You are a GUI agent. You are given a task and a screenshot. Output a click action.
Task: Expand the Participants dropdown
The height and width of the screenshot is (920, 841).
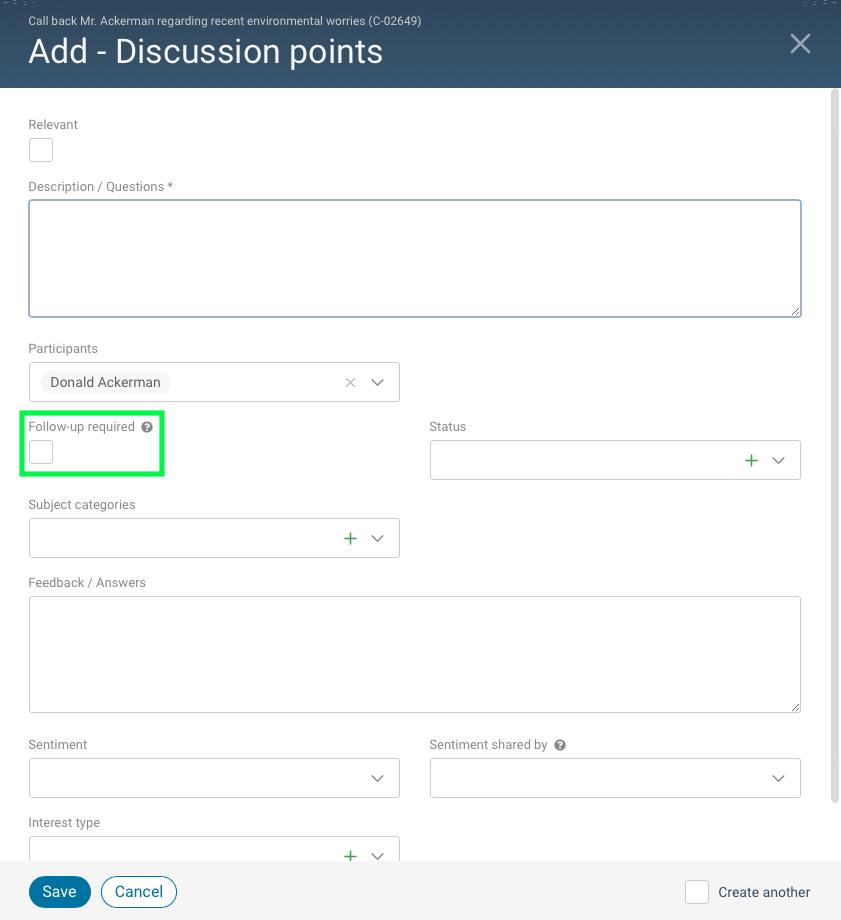point(378,382)
